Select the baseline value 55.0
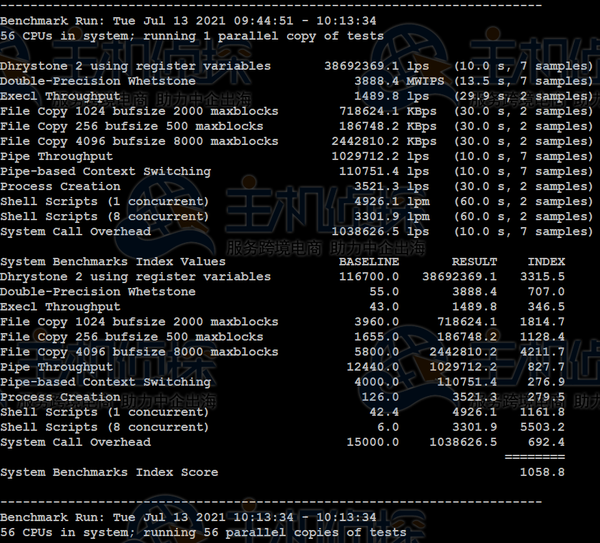The height and width of the screenshot is (543, 600). tap(384, 292)
